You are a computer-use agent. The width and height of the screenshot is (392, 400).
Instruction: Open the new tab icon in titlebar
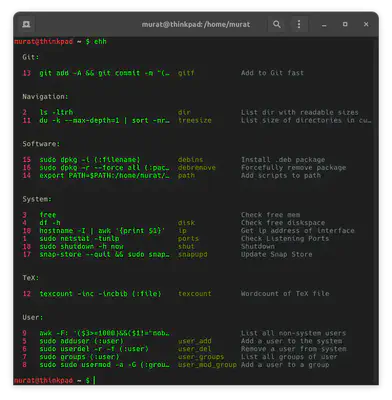click(26, 24)
